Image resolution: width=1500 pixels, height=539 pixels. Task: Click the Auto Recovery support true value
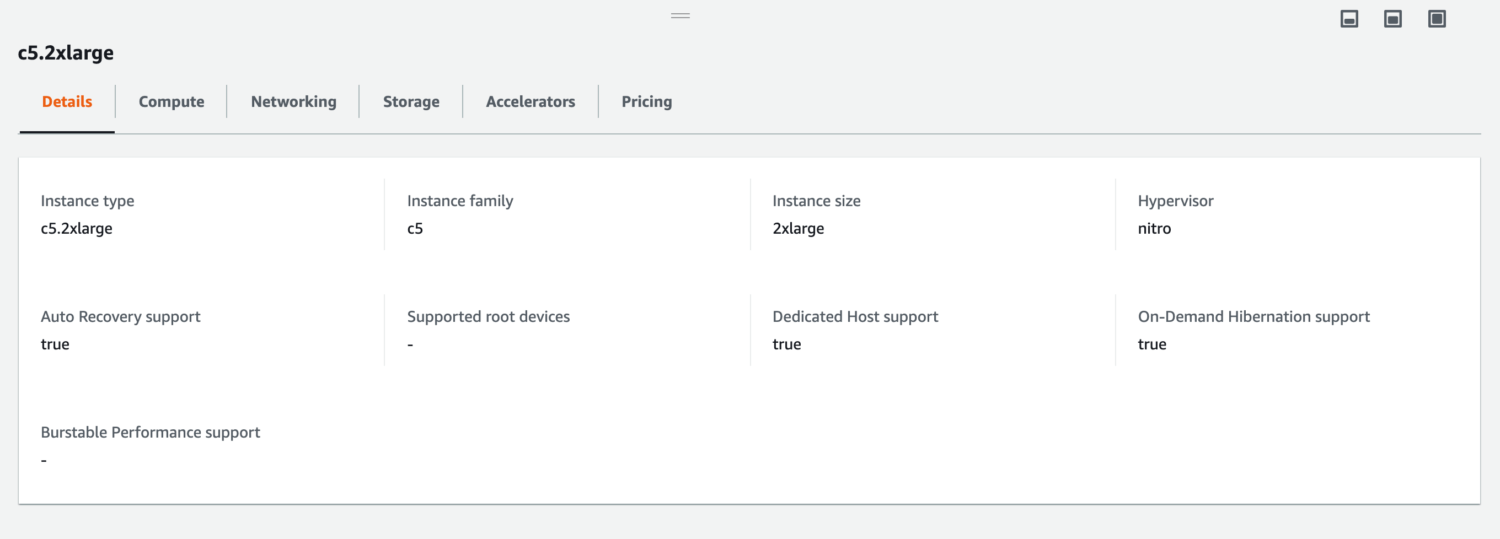pos(55,345)
